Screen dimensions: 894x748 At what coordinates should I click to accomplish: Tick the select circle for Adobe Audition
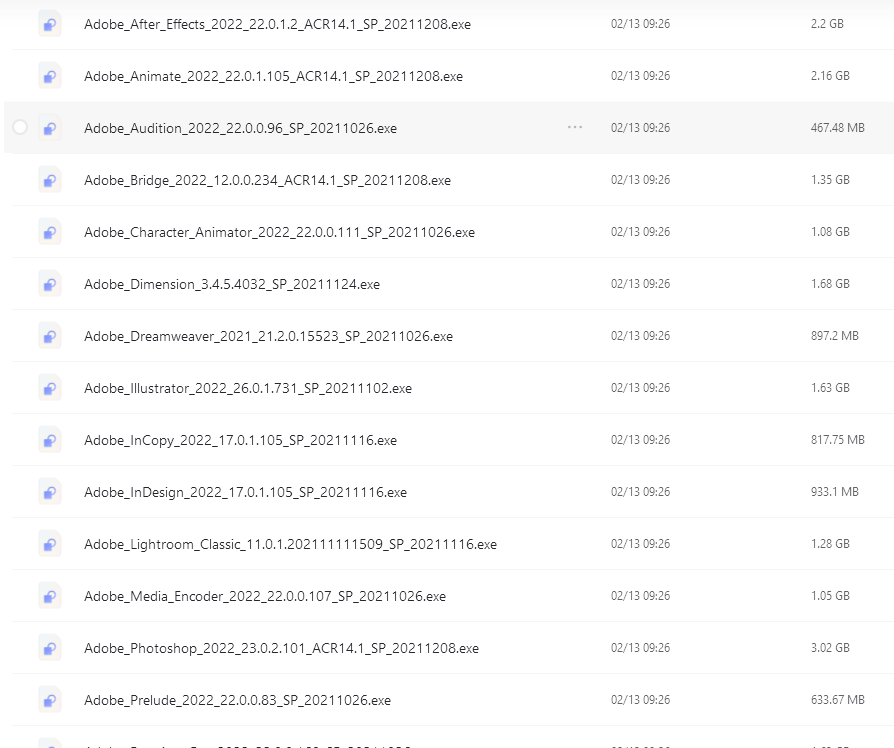(x=20, y=127)
